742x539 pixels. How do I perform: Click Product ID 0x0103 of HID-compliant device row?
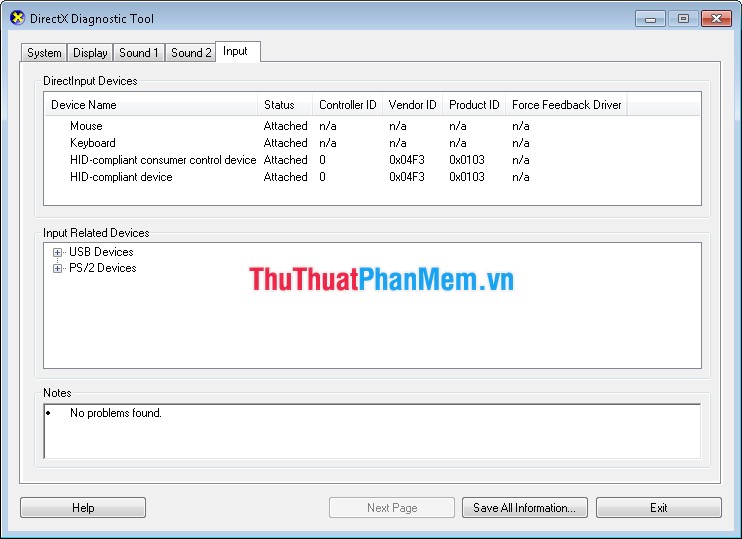click(x=467, y=177)
